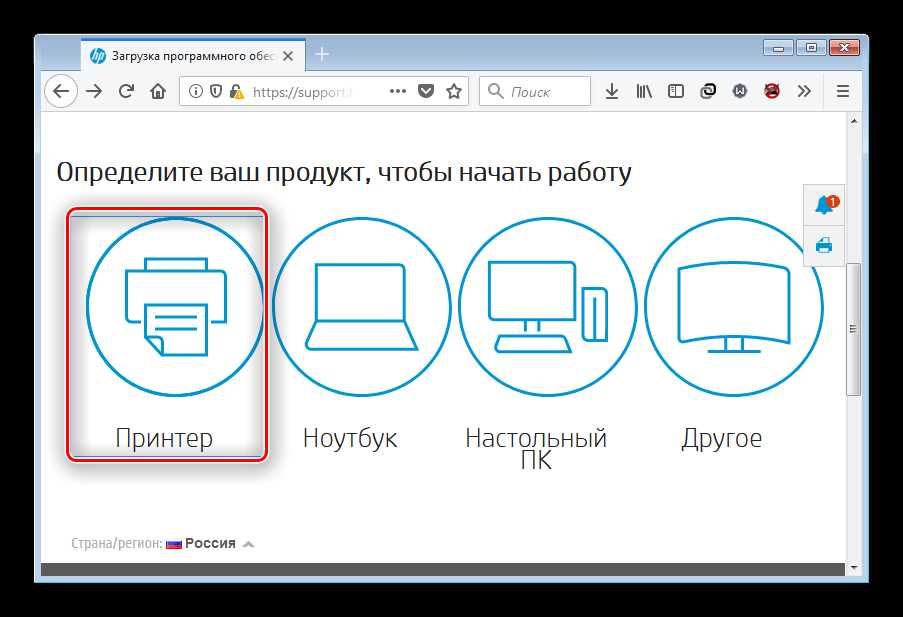Viewport: 903px width, 617px height.
Task: Bookmark this page with the star
Action: (454, 91)
